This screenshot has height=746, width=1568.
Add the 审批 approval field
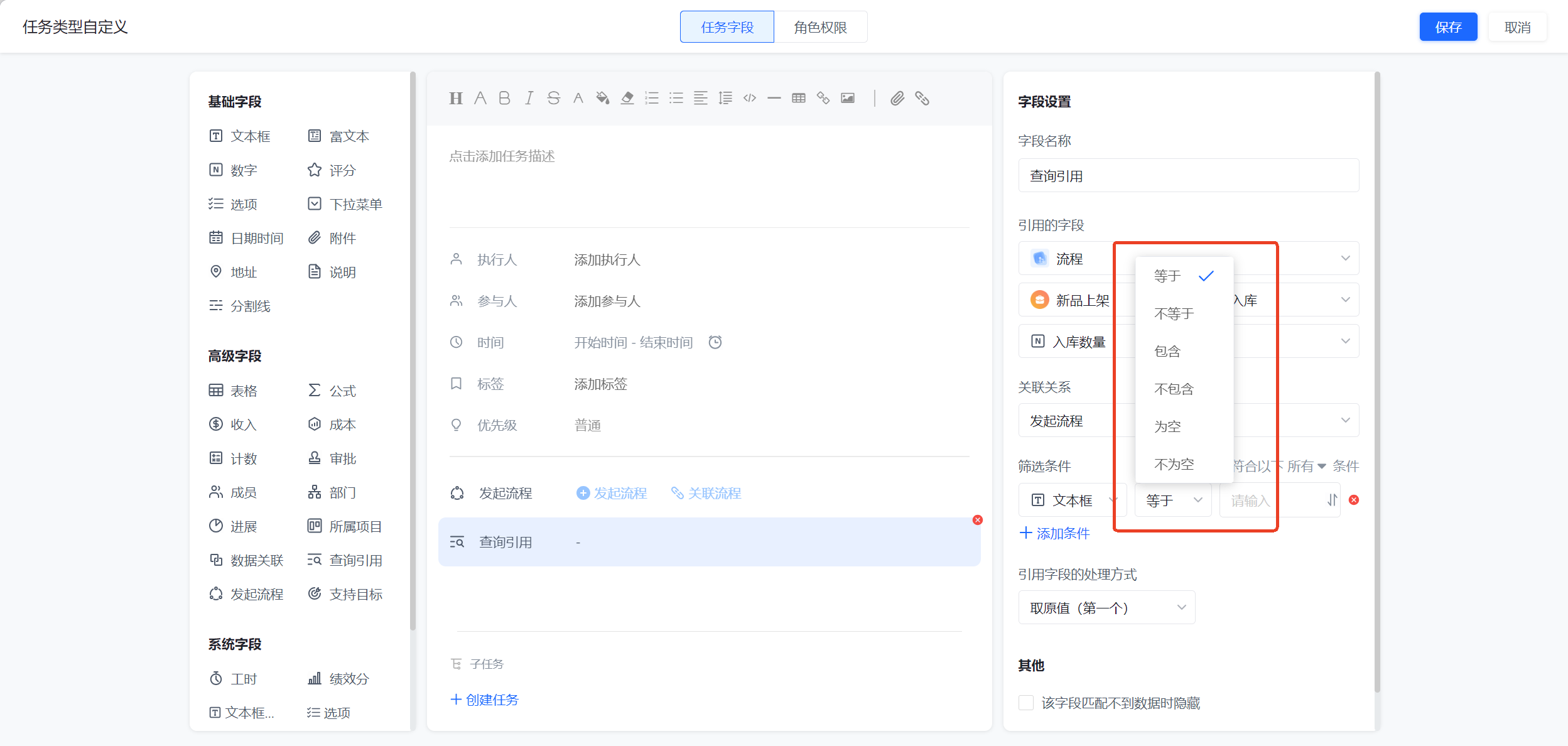tap(332, 458)
